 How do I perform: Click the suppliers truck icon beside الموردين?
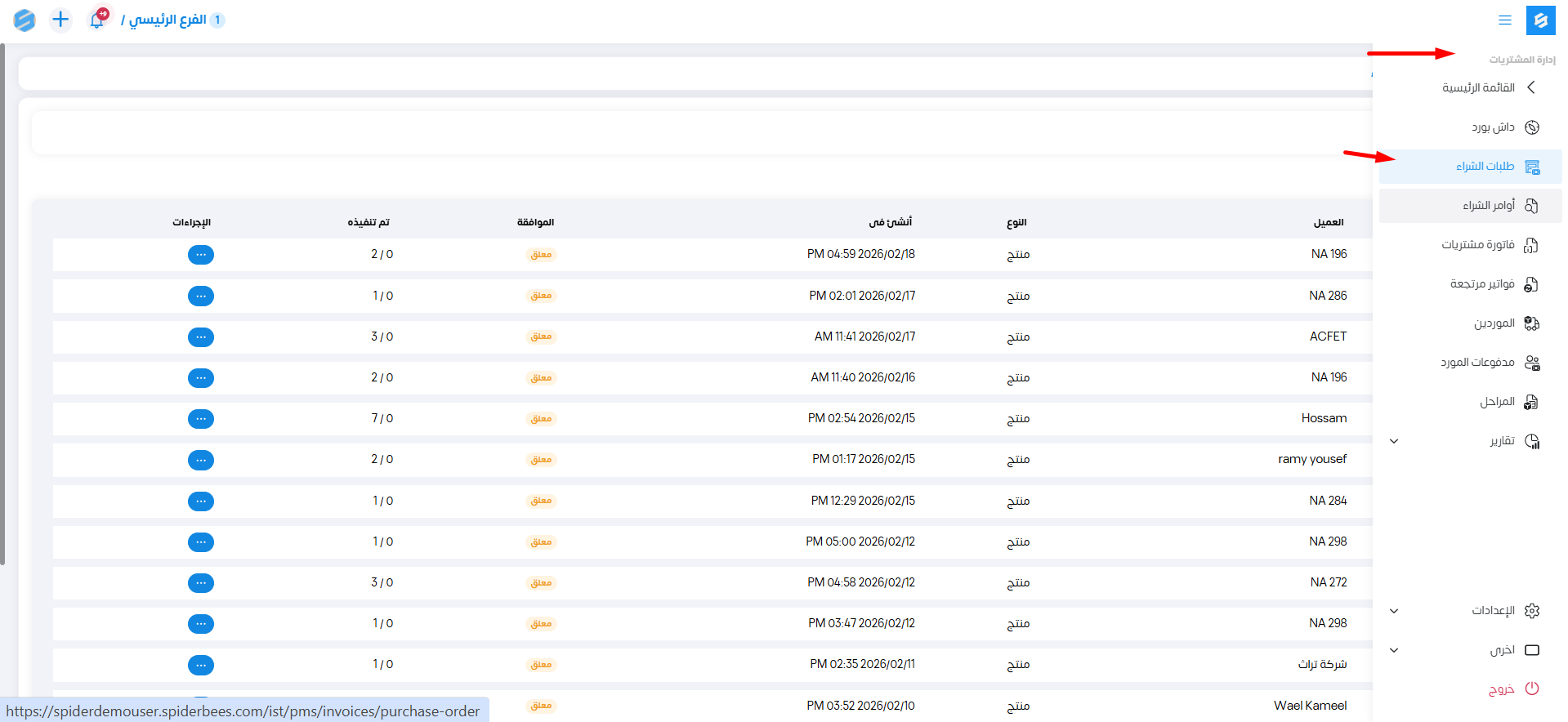click(x=1531, y=323)
